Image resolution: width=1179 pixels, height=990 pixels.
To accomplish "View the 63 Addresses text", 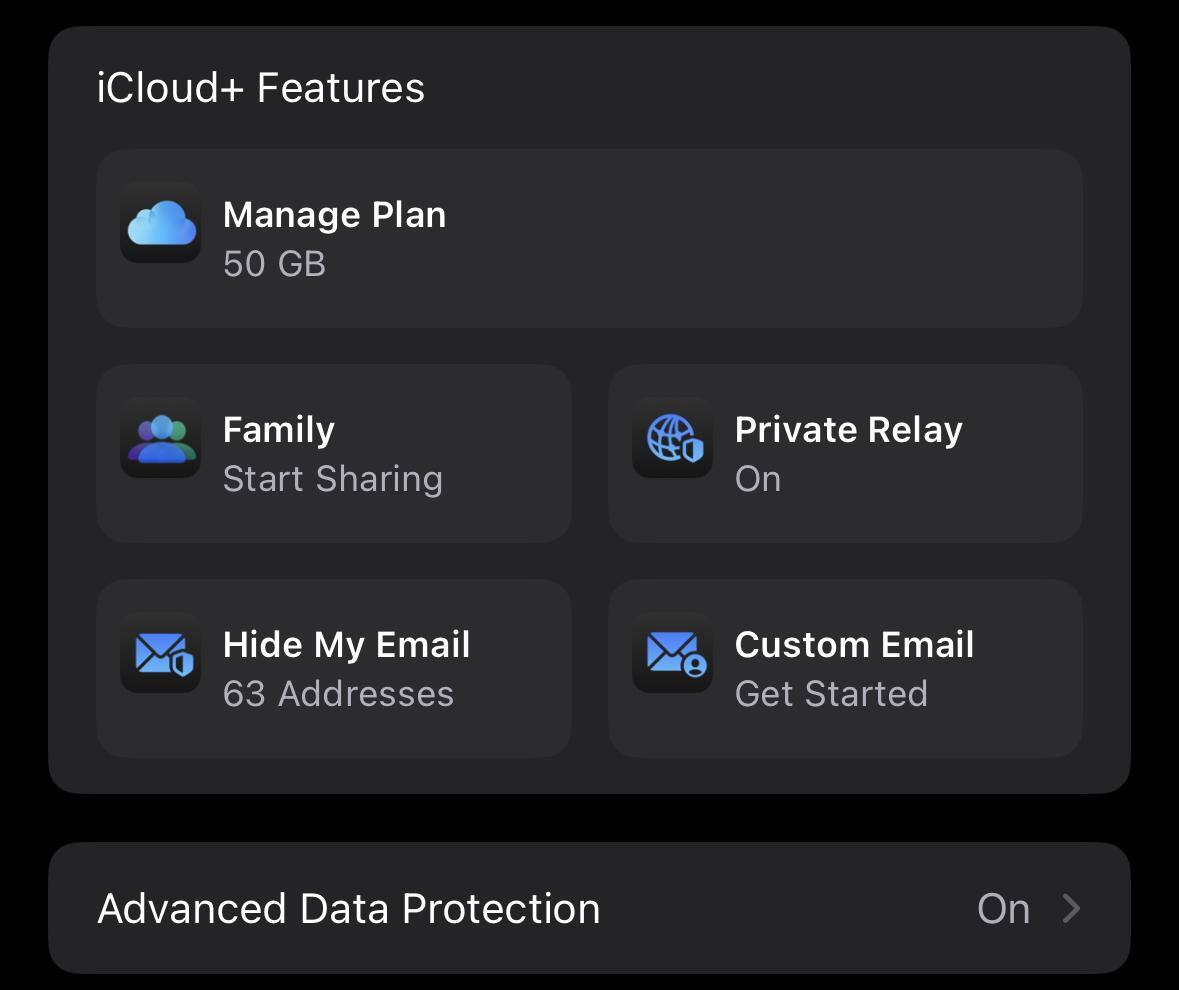I will [338, 694].
